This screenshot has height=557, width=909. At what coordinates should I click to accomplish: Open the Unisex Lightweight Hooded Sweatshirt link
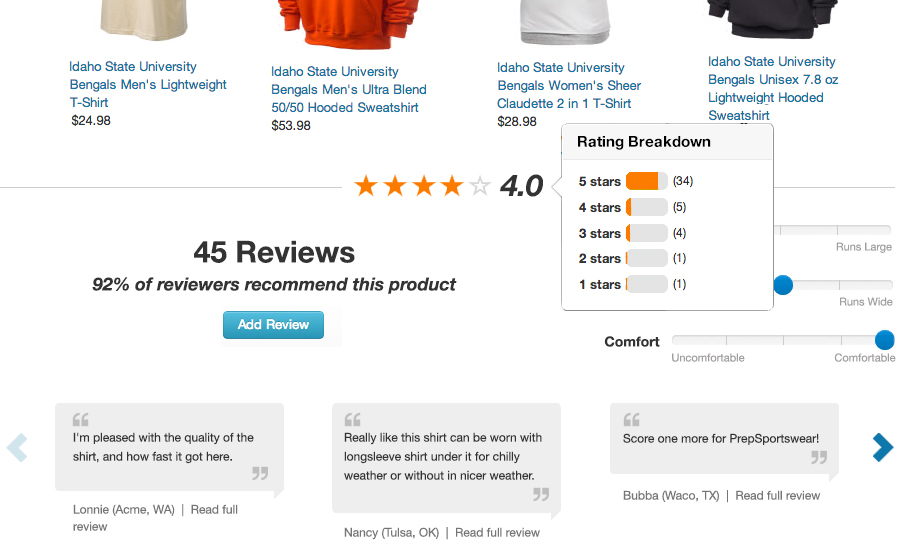coord(772,88)
